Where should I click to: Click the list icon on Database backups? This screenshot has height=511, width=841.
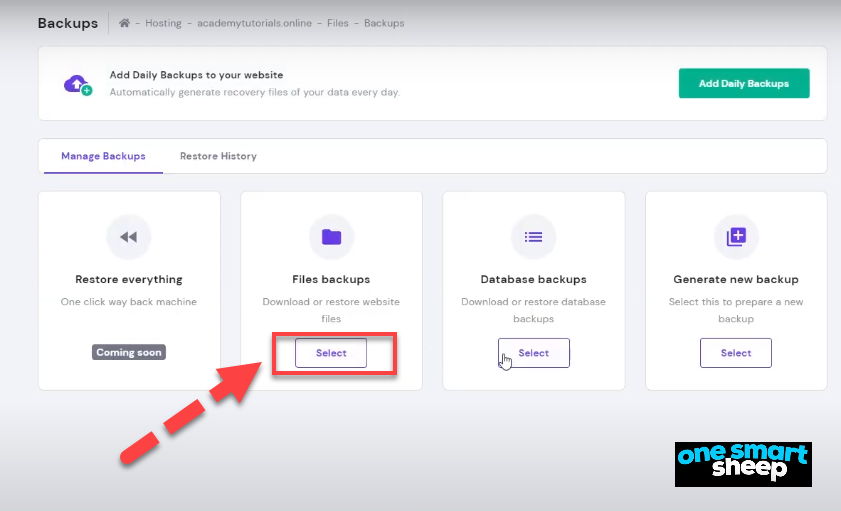click(534, 237)
